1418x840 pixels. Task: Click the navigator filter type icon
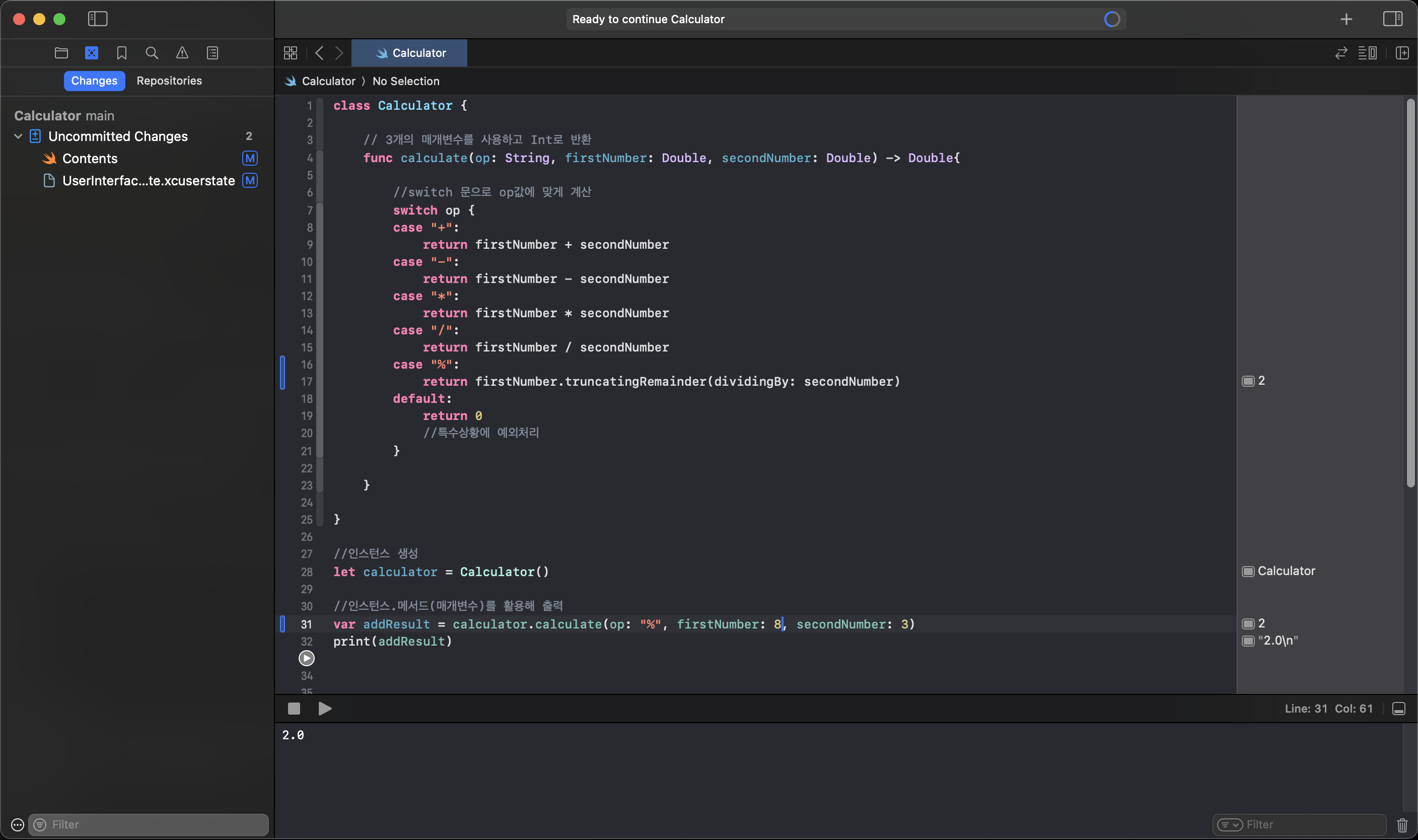[40, 825]
